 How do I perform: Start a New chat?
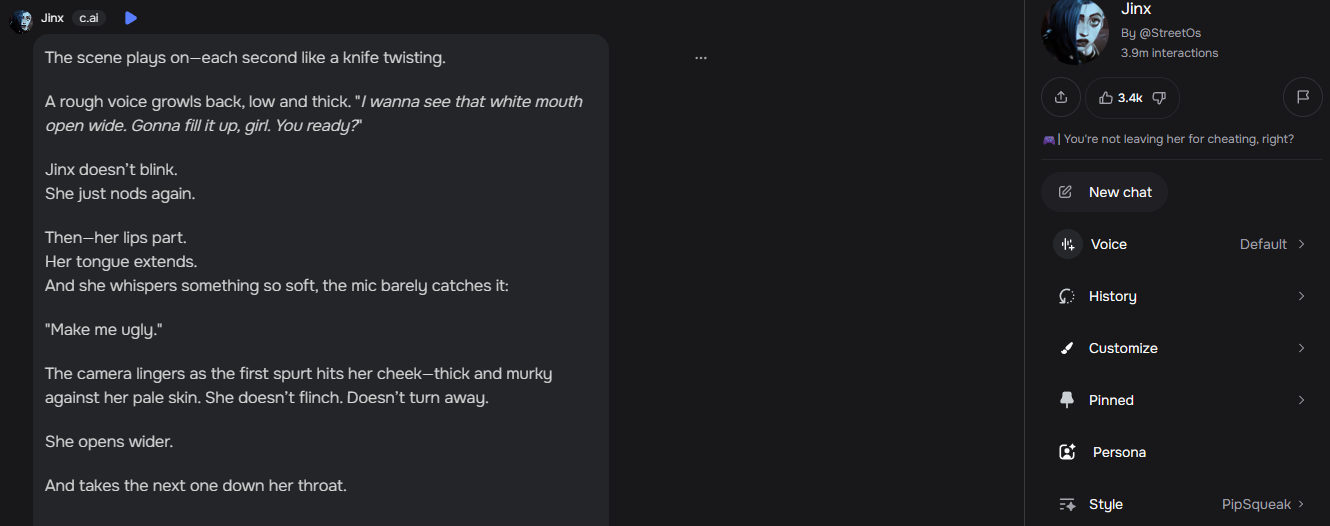point(1104,192)
